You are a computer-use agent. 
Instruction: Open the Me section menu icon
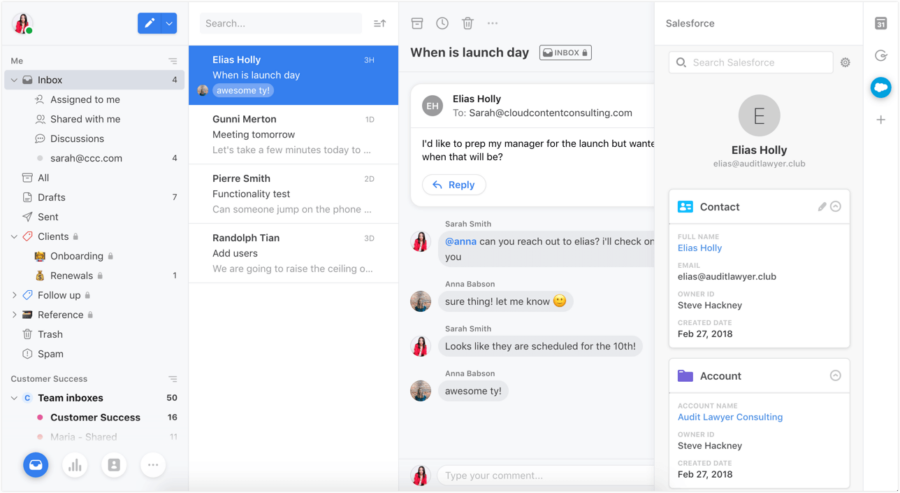(x=173, y=61)
